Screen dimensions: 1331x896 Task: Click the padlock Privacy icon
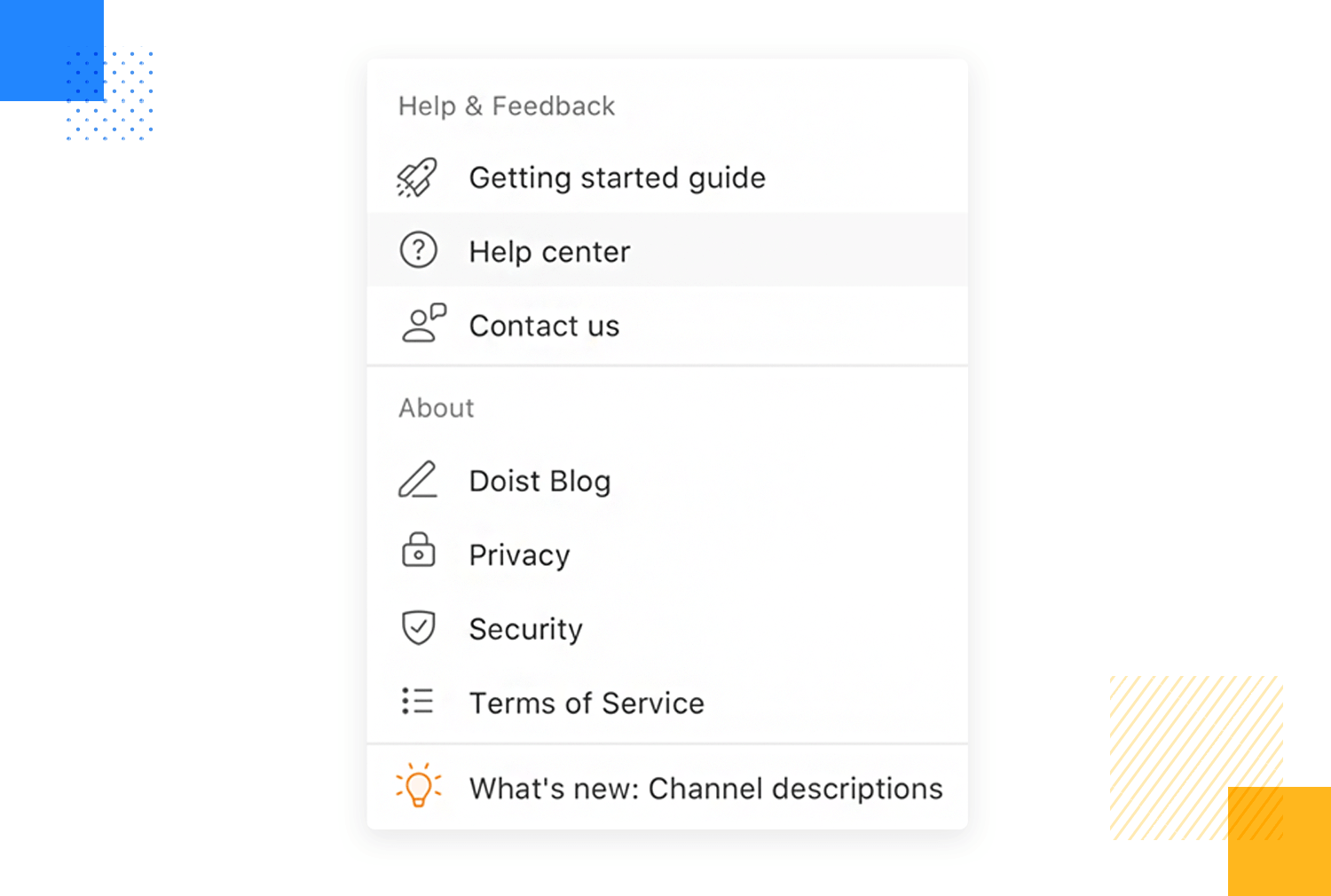click(x=418, y=550)
